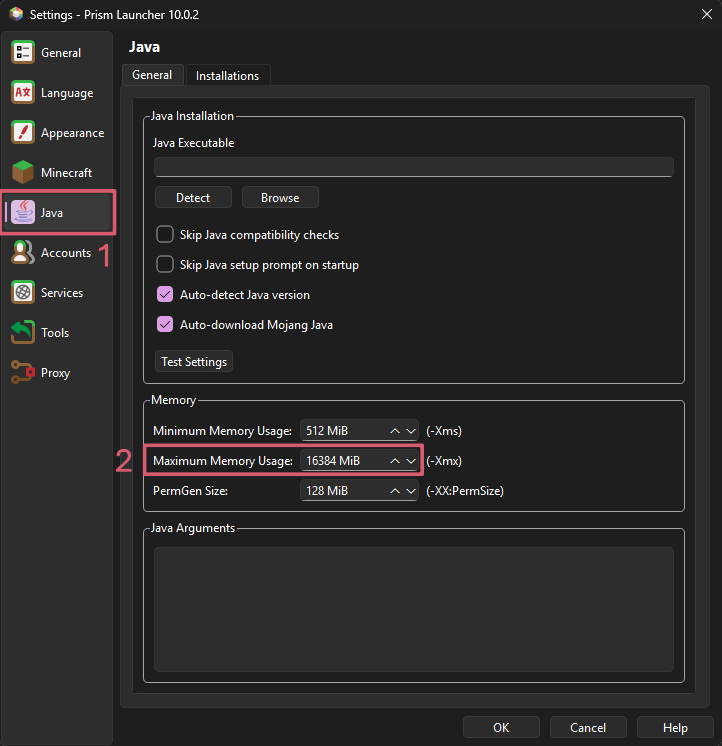
Task: Click the Java Executable path field
Action: [x=414, y=167]
